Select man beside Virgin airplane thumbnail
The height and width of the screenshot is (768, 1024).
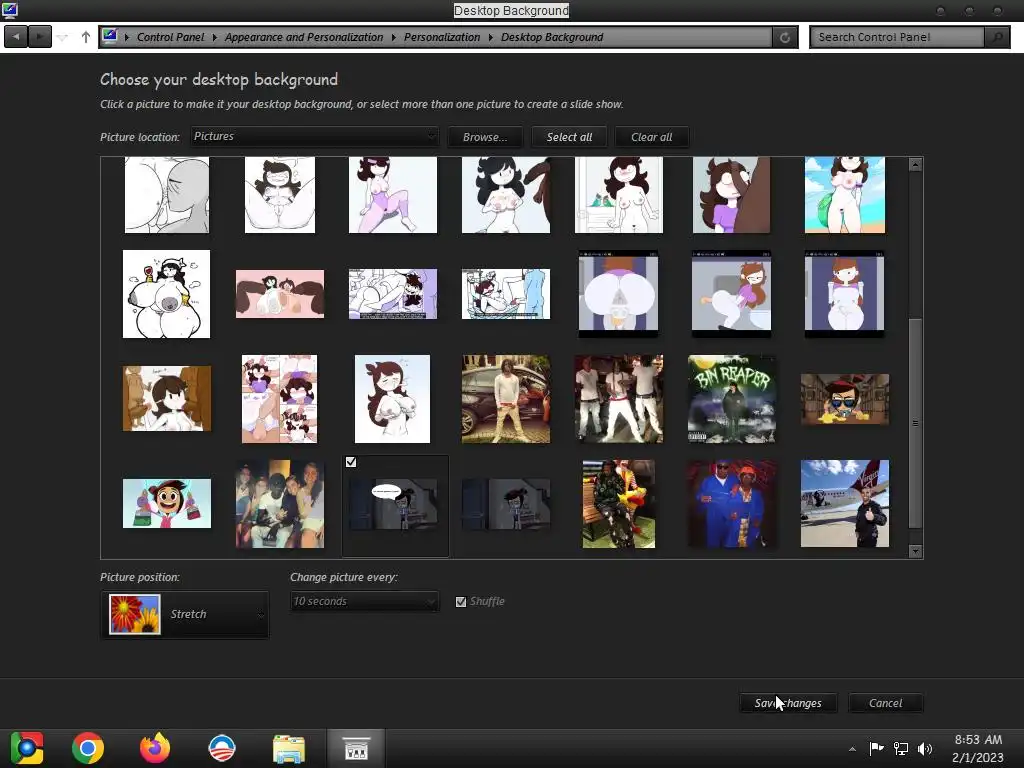tap(844, 504)
